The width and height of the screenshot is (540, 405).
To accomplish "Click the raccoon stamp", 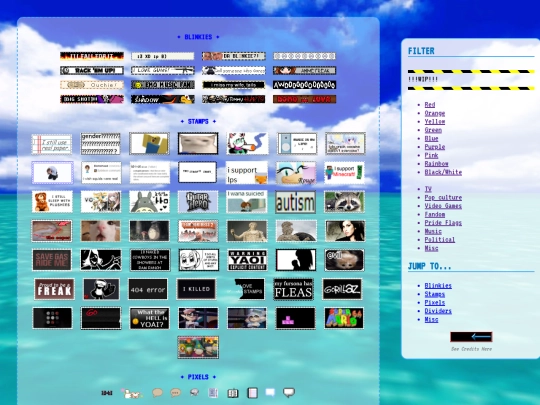I will (344, 202).
